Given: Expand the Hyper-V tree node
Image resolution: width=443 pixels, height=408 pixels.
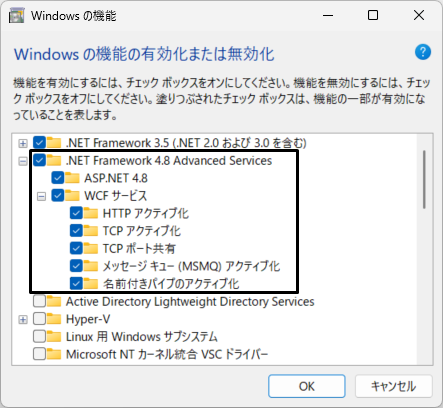Looking at the screenshot, I should coord(23,320).
